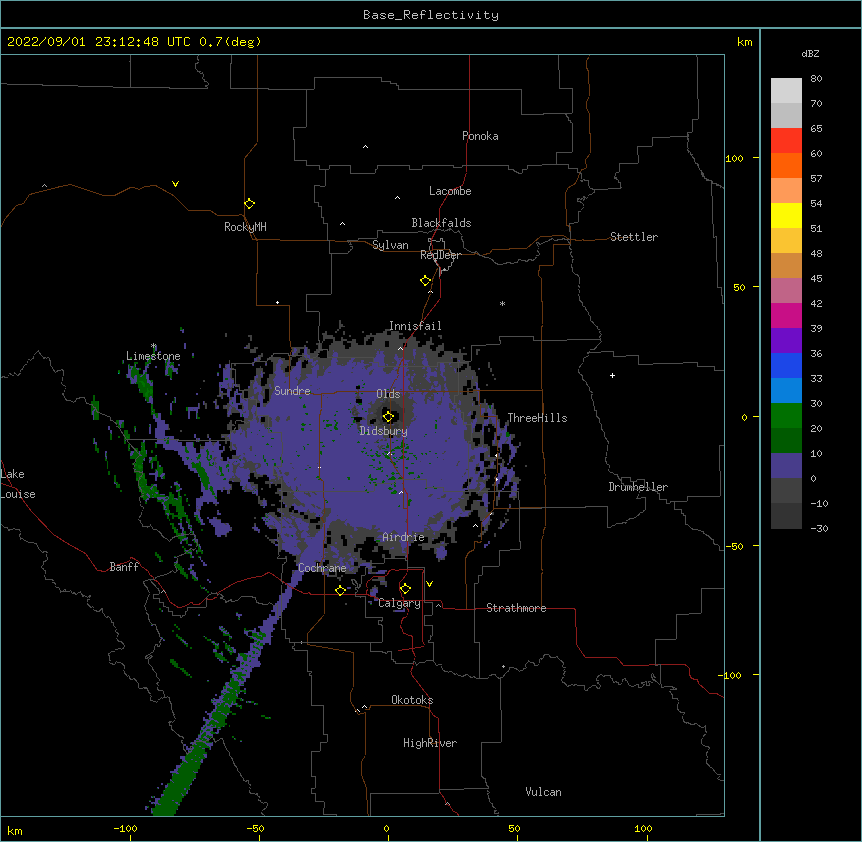The width and height of the screenshot is (862, 842).
Task: Click the Vulcan town label
Action: coord(543,792)
